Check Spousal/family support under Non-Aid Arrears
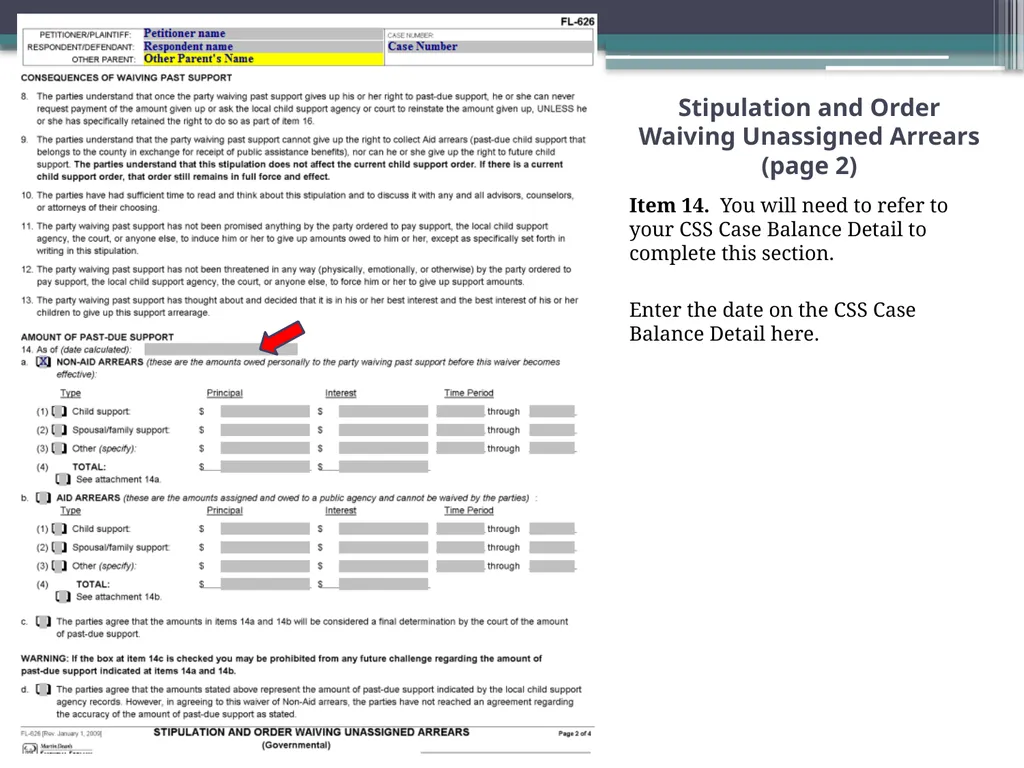Screen dimensions: 1024x768 [x=59, y=430]
